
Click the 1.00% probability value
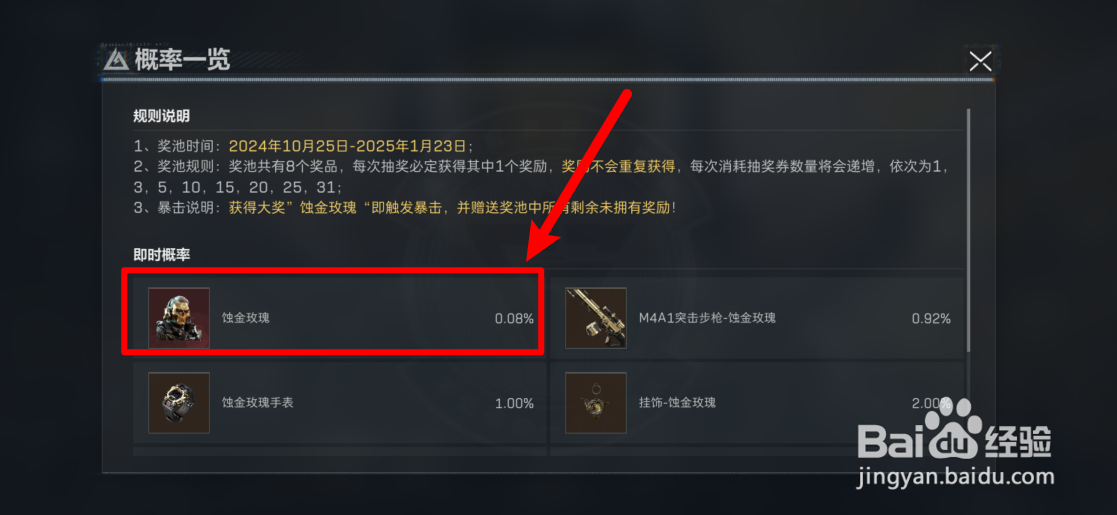tap(514, 403)
